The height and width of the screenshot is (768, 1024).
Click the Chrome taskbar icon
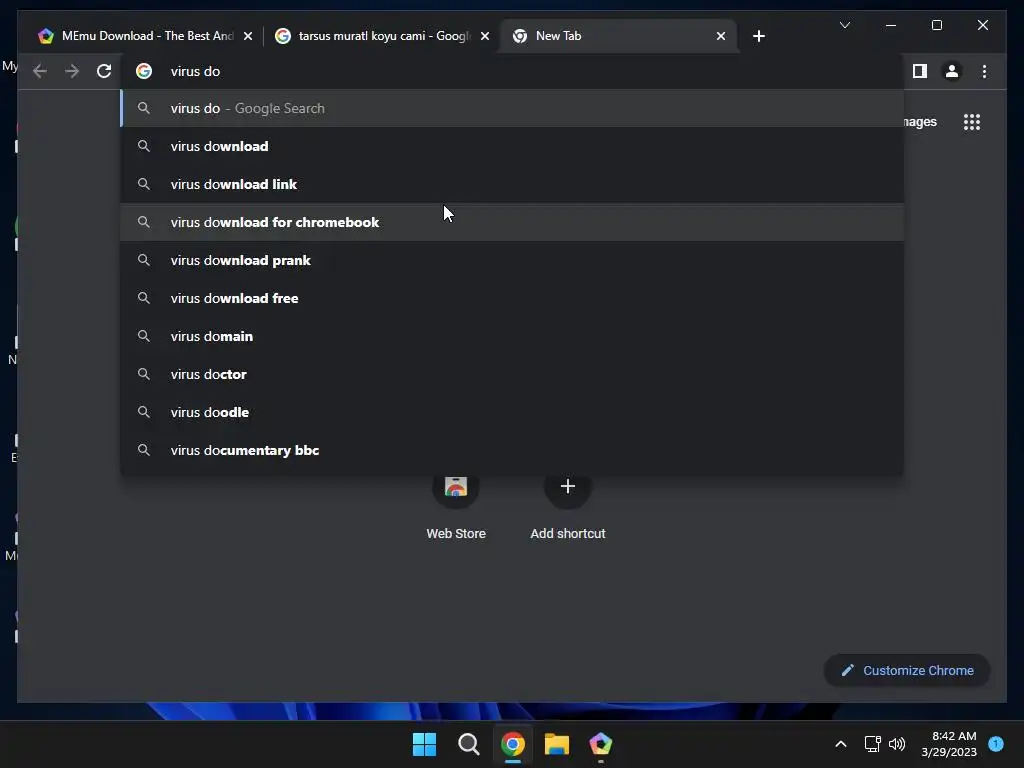[x=513, y=744]
